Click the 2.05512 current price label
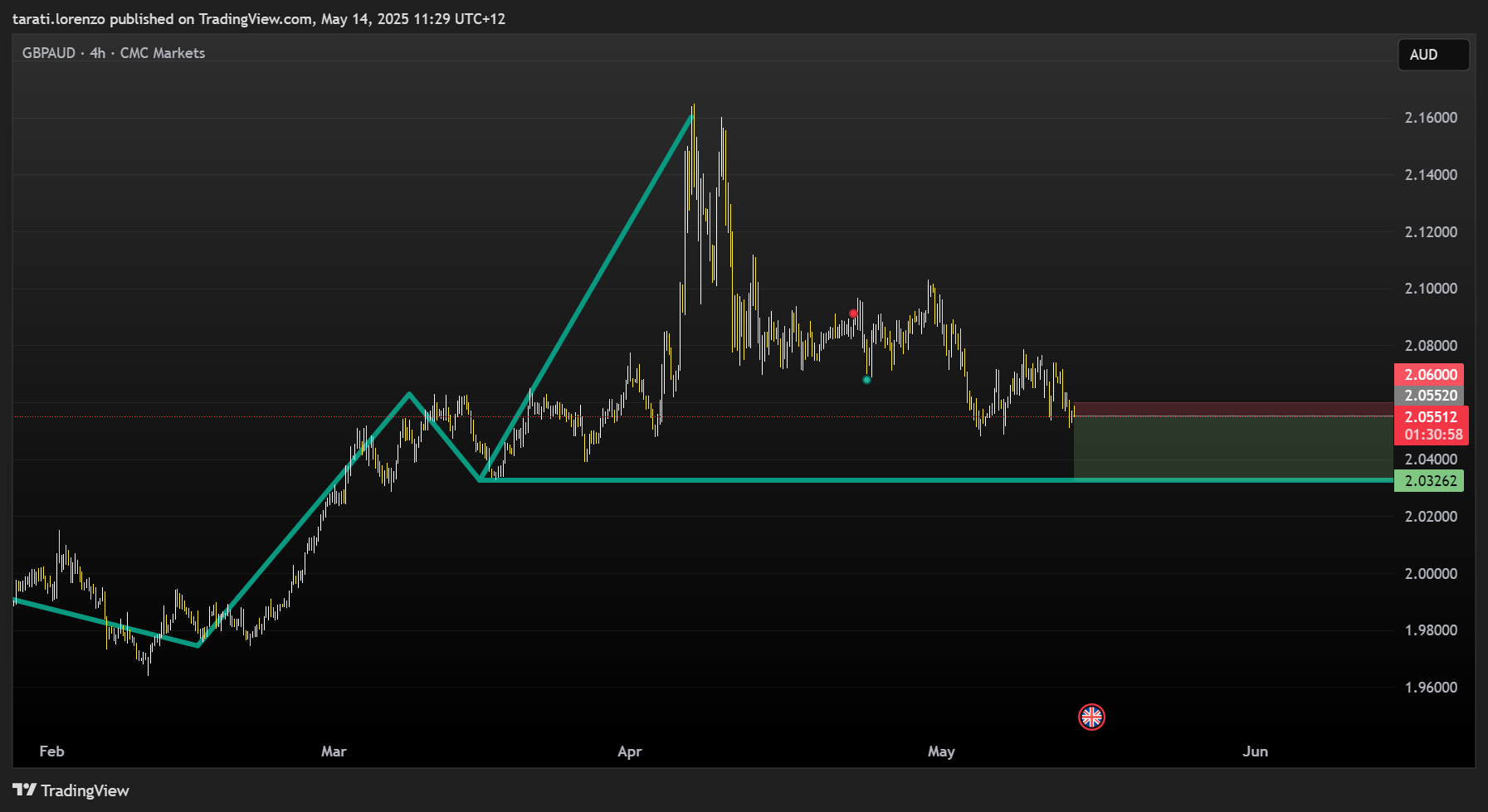1488x812 pixels. click(x=1432, y=416)
